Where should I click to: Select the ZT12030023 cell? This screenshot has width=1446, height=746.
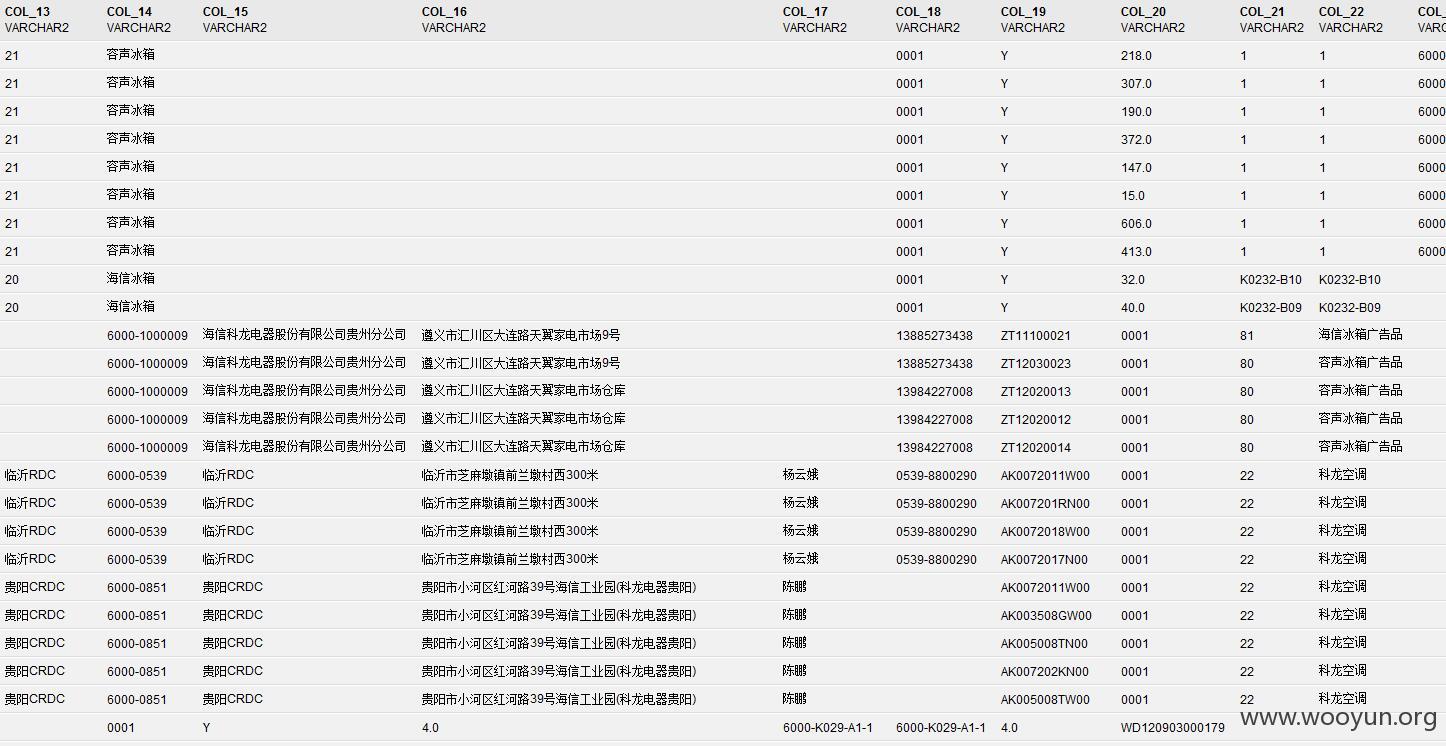tap(1036, 364)
